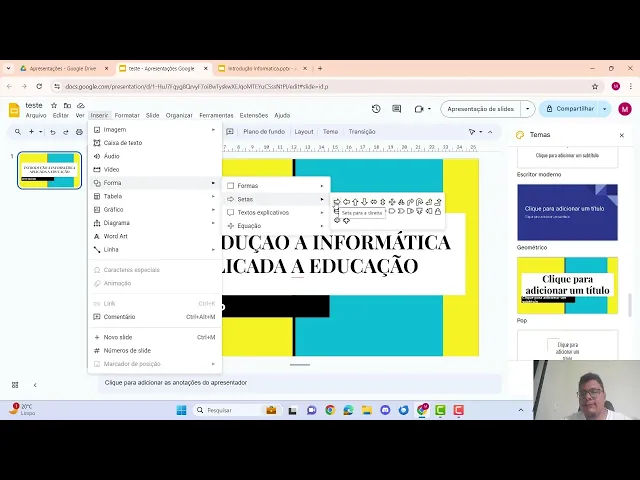Viewport: 640px width, 480px height.
Task: Start Apresentação de slides
Action: (480, 109)
